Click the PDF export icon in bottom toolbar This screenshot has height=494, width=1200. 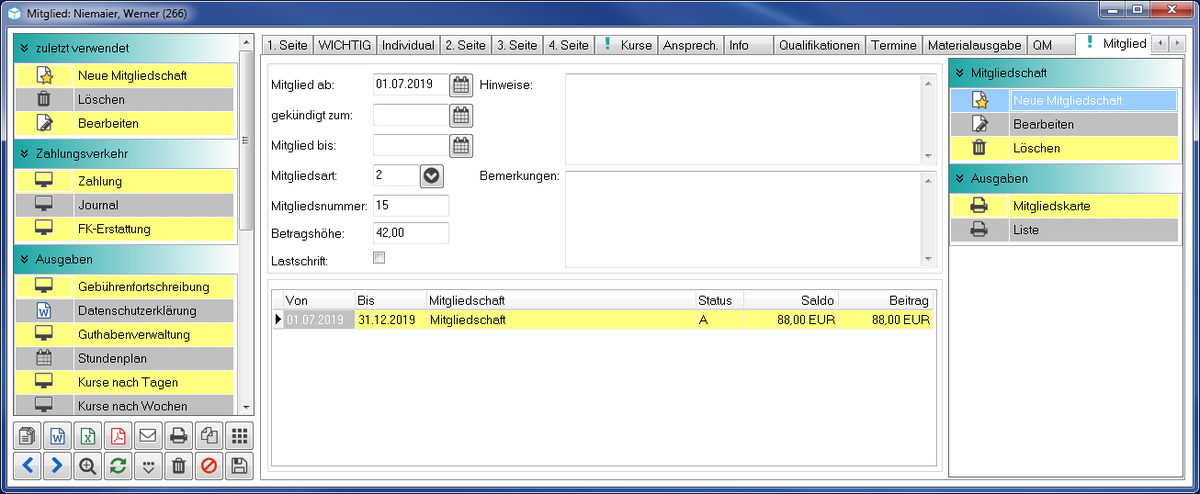pyautogui.click(x=118, y=436)
